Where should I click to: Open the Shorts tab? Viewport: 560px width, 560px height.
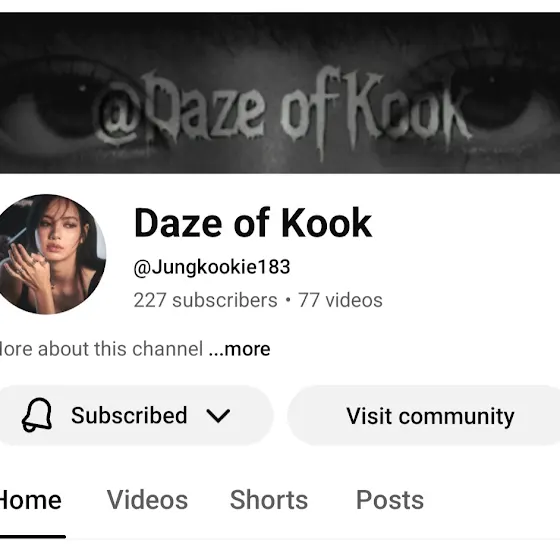[269, 500]
